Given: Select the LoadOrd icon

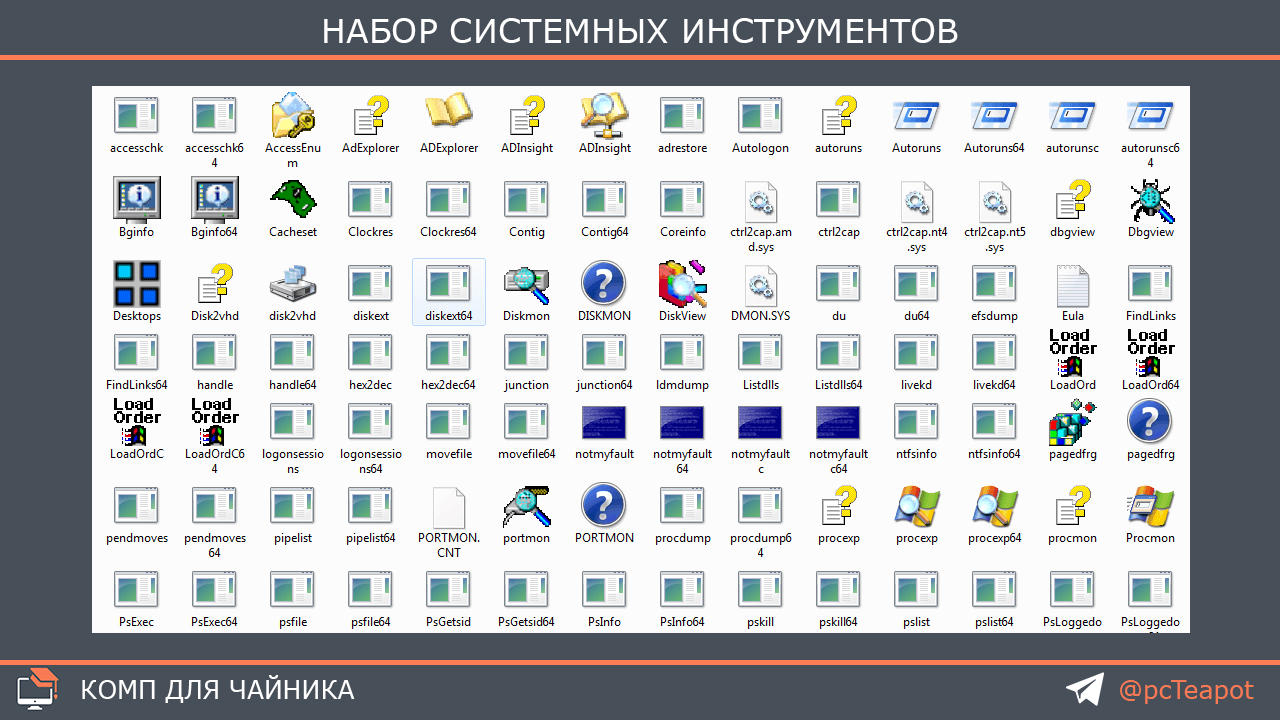Looking at the screenshot, I should point(1073,352).
